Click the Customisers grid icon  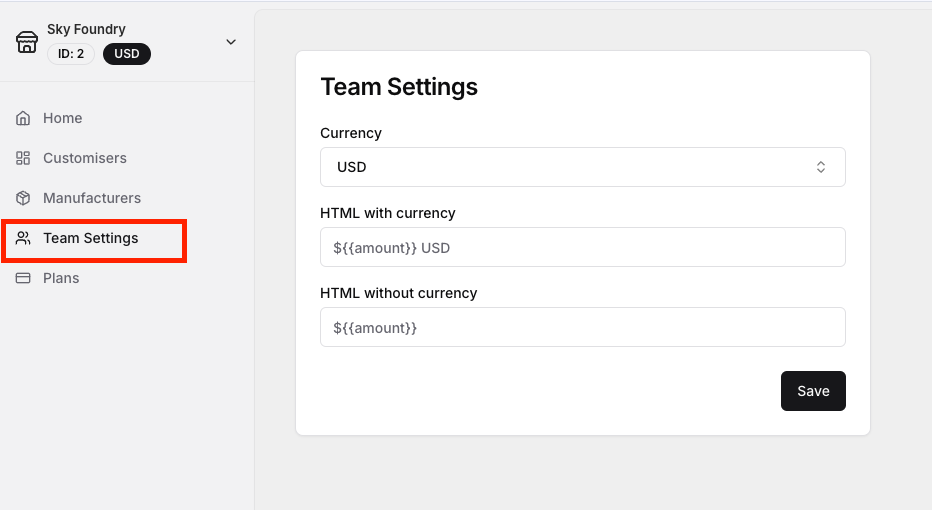coord(23,158)
